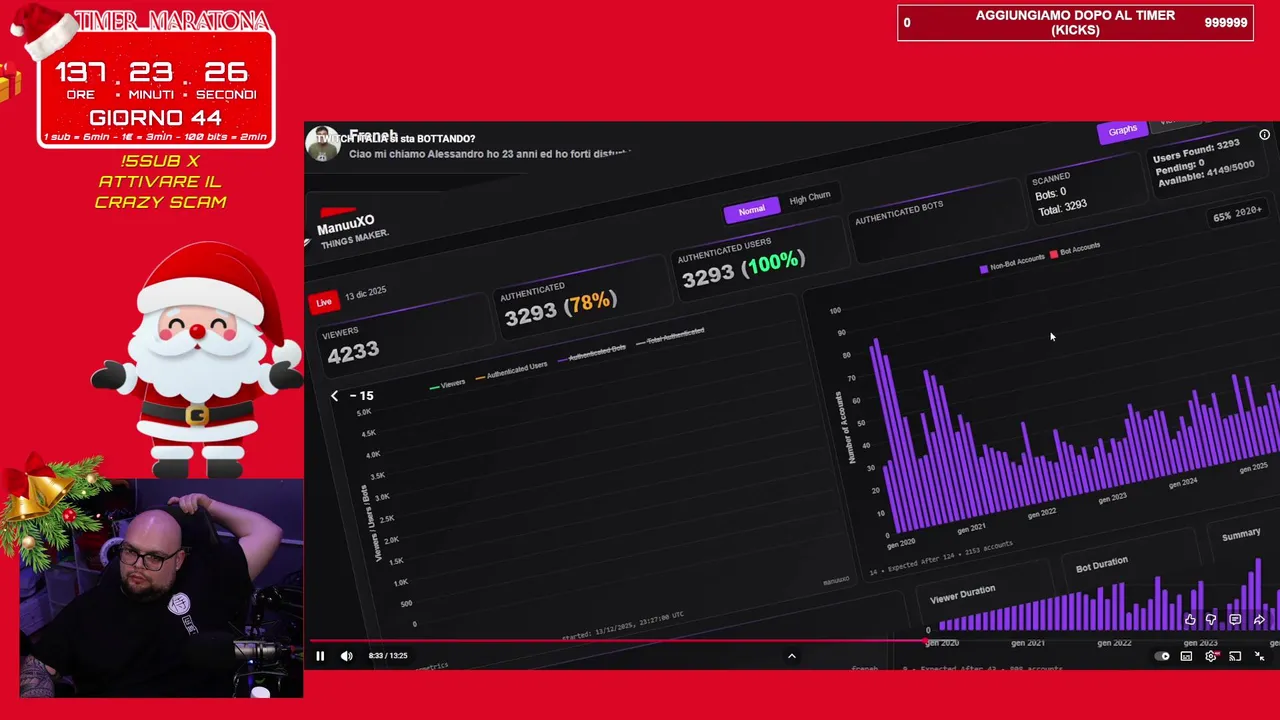This screenshot has width=1280, height=720.
Task: Click the playhead dot on the progress bar
Action: coord(923,641)
